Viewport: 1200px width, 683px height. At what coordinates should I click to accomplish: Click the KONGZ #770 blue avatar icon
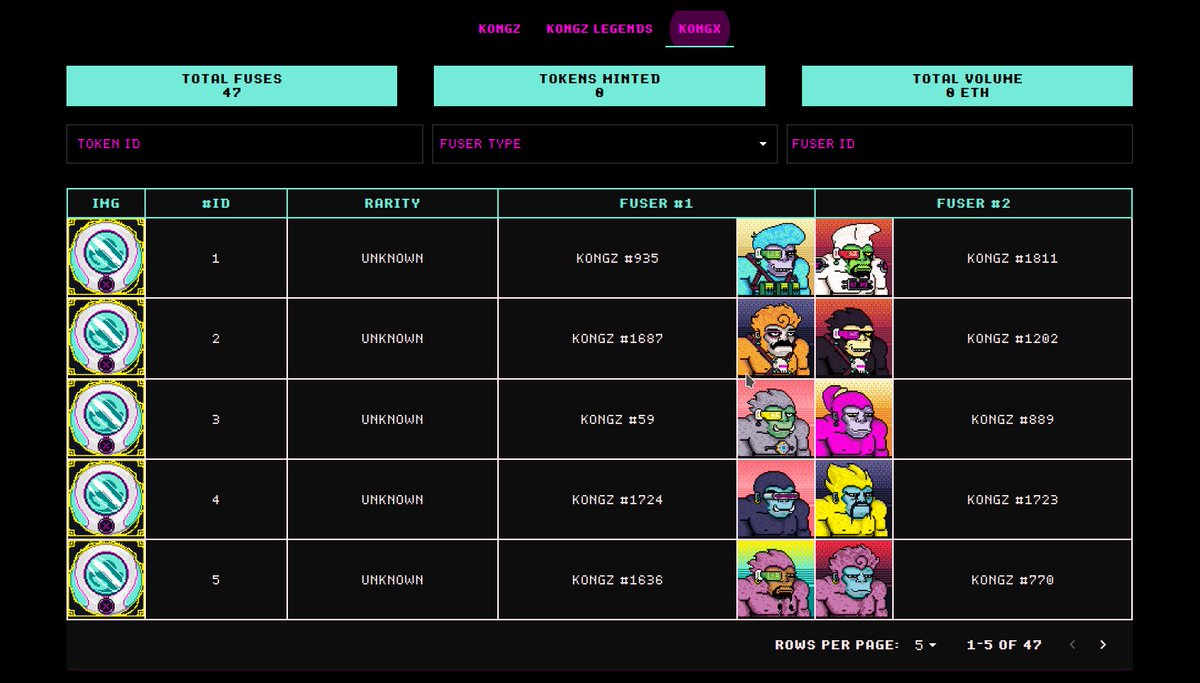(854, 579)
